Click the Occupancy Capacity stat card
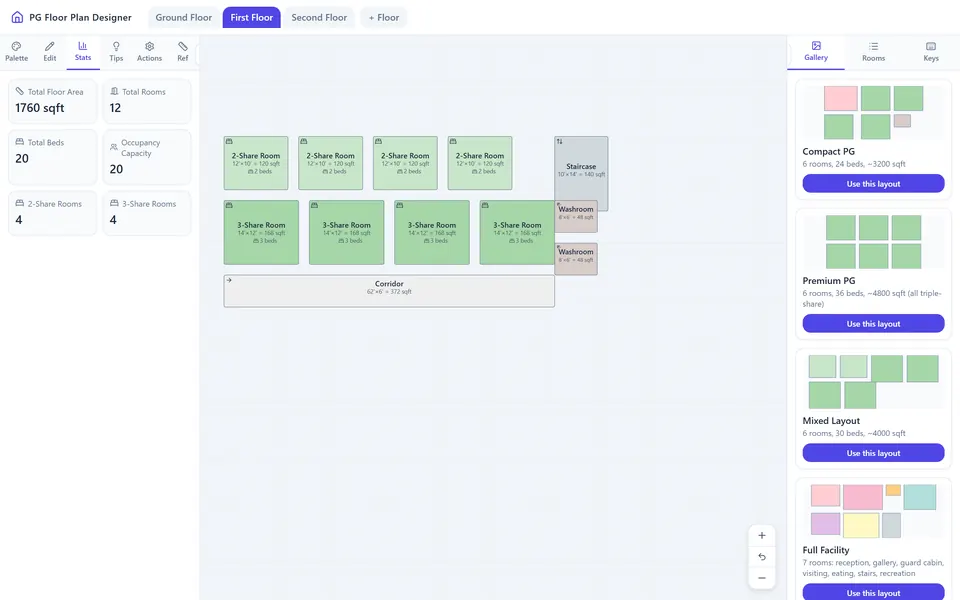960x600 pixels. point(147,157)
